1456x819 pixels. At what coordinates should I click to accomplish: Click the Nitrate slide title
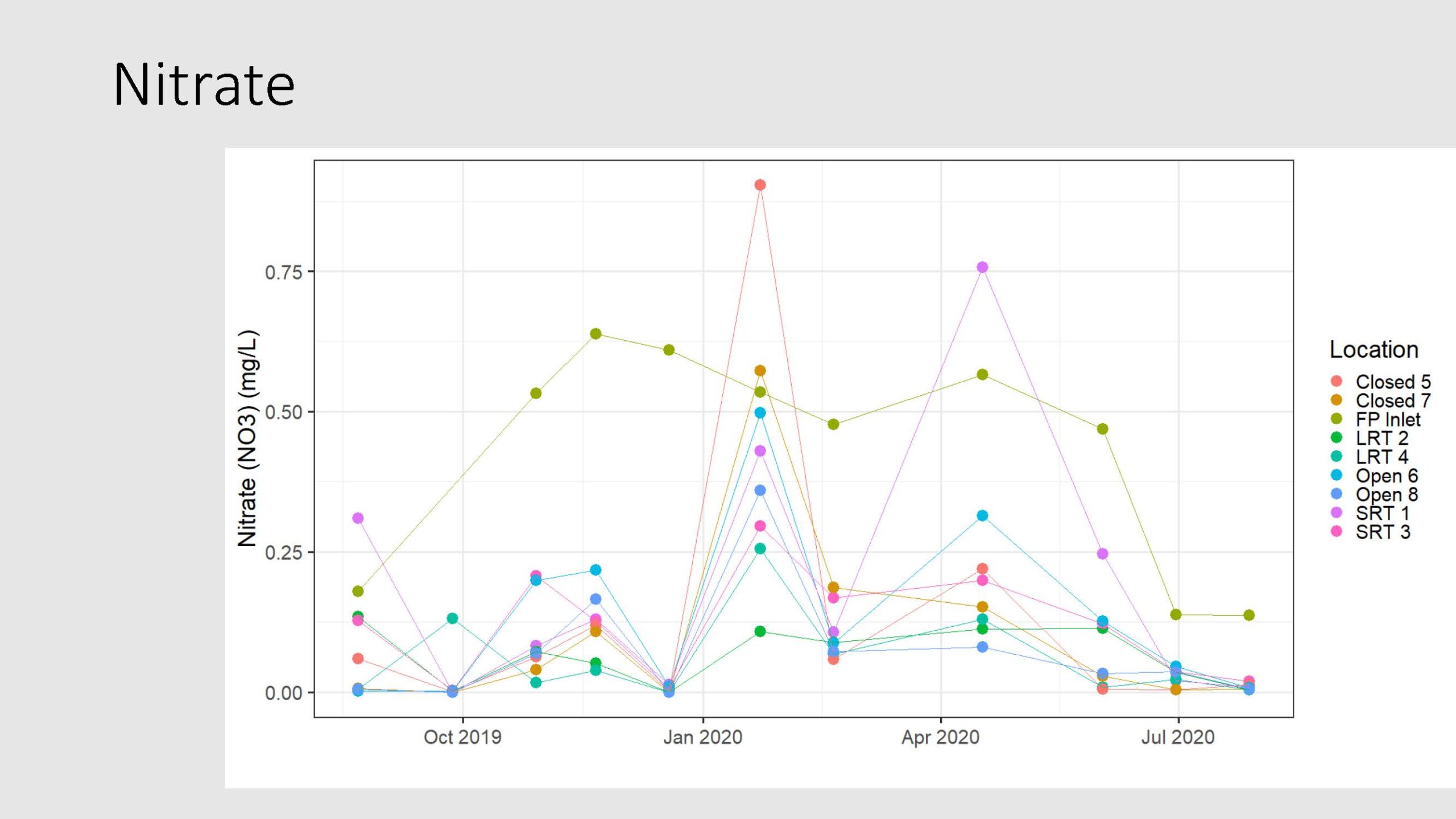coord(204,85)
